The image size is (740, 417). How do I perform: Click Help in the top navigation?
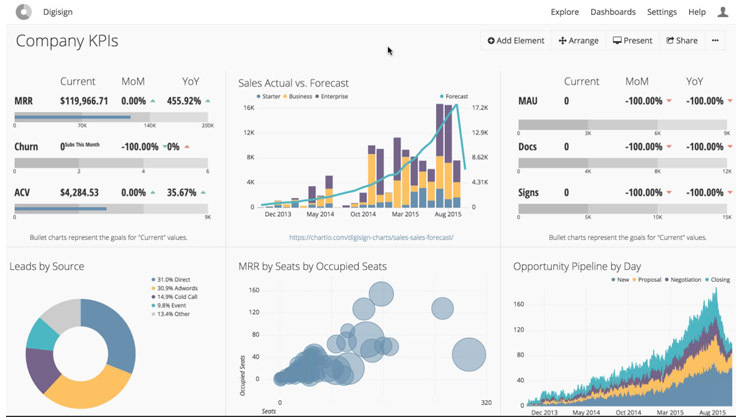pyautogui.click(x=697, y=12)
